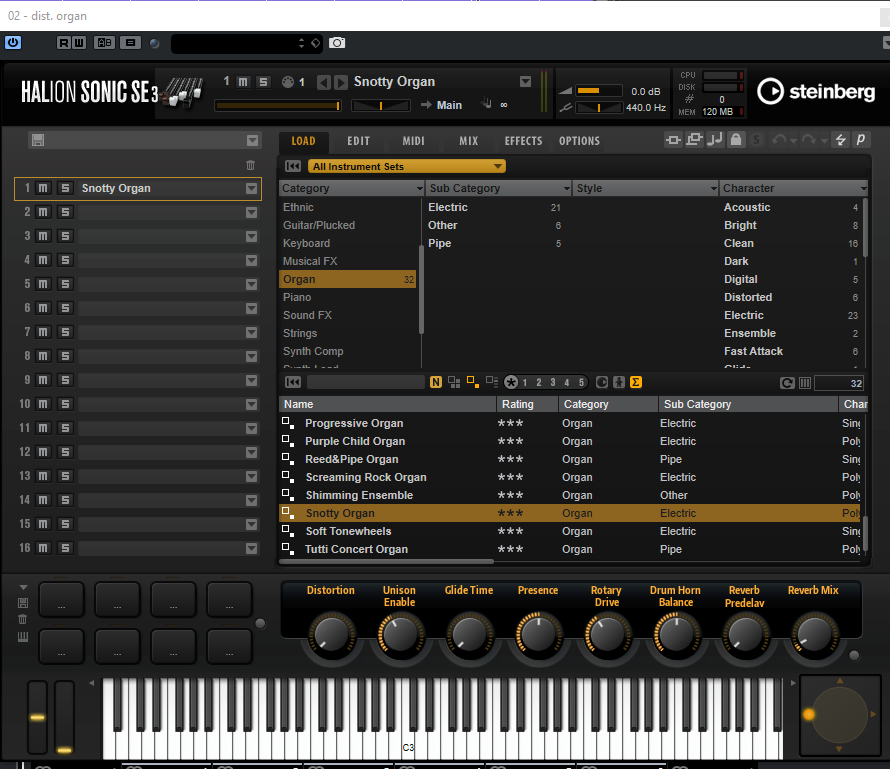Open the multi-program dropdown above the slot rack

click(x=253, y=140)
